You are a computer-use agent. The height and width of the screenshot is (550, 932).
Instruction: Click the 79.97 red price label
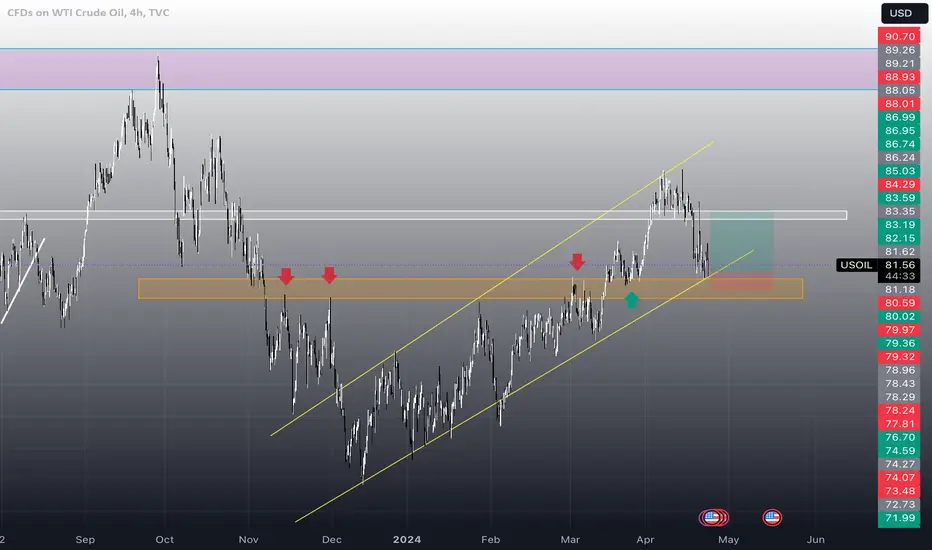pyautogui.click(x=900, y=330)
